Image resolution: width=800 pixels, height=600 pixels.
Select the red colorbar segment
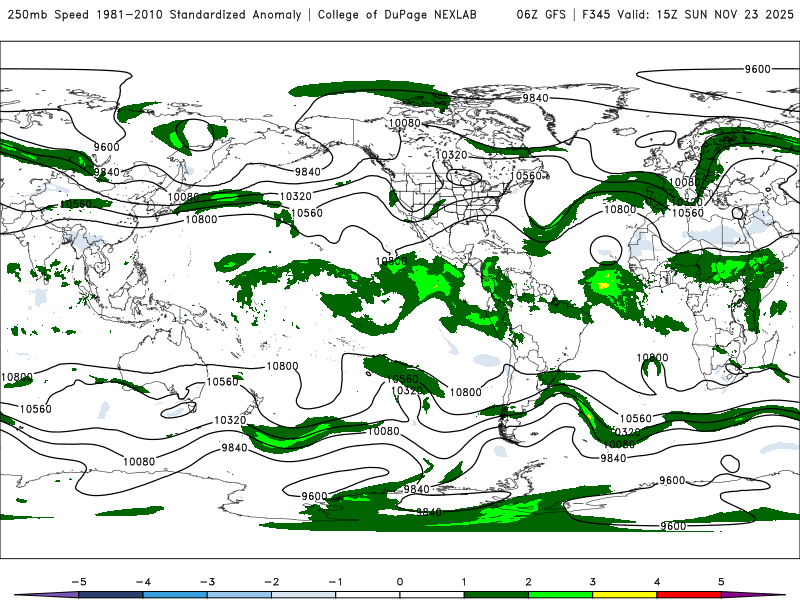click(x=689, y=595)
